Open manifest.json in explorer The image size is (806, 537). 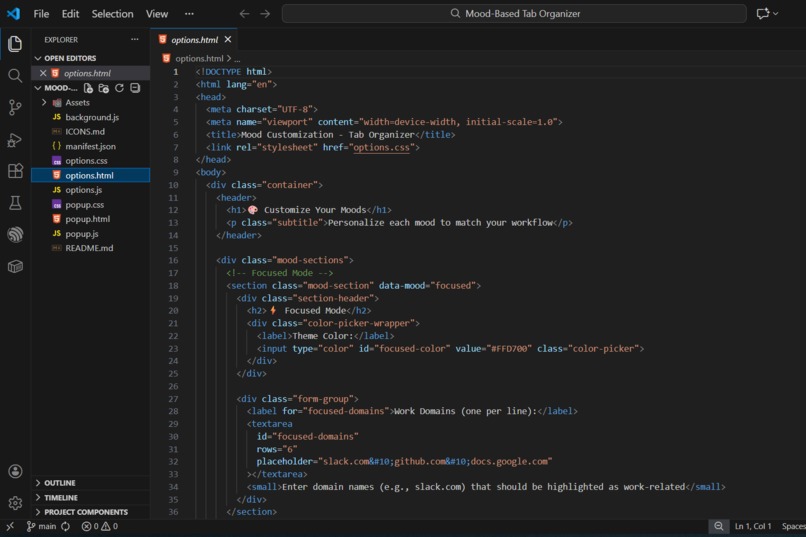tap(90, 146)
